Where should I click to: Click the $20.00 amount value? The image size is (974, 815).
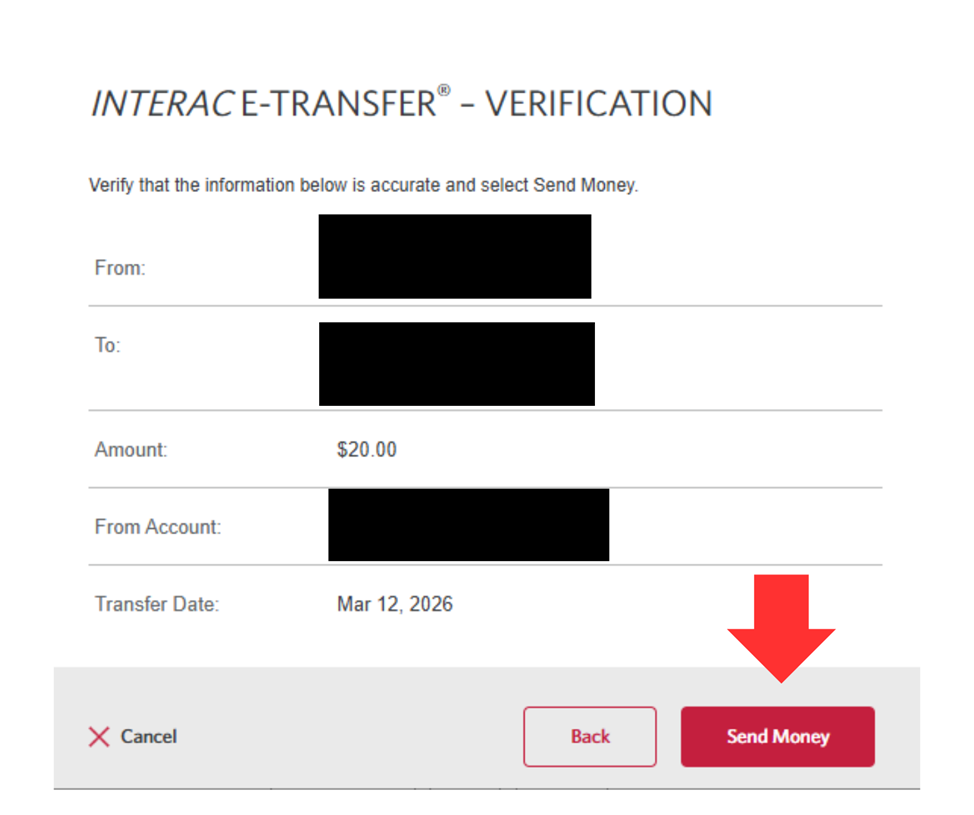[x=366, y=450]
